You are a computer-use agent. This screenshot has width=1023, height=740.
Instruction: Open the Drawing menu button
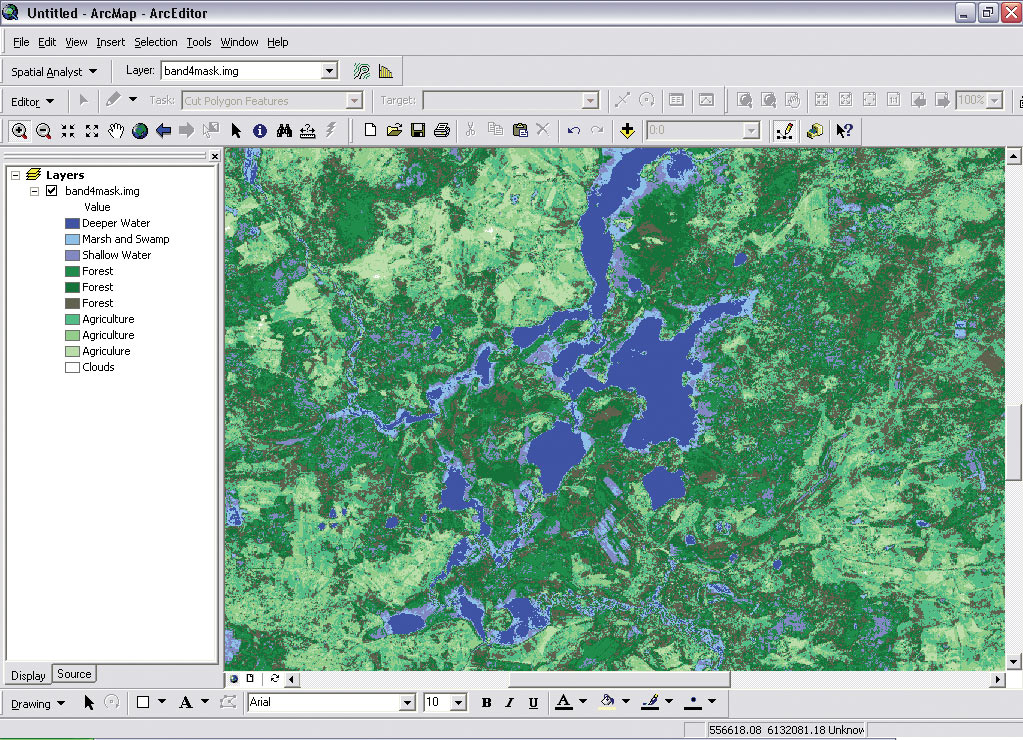38,704
